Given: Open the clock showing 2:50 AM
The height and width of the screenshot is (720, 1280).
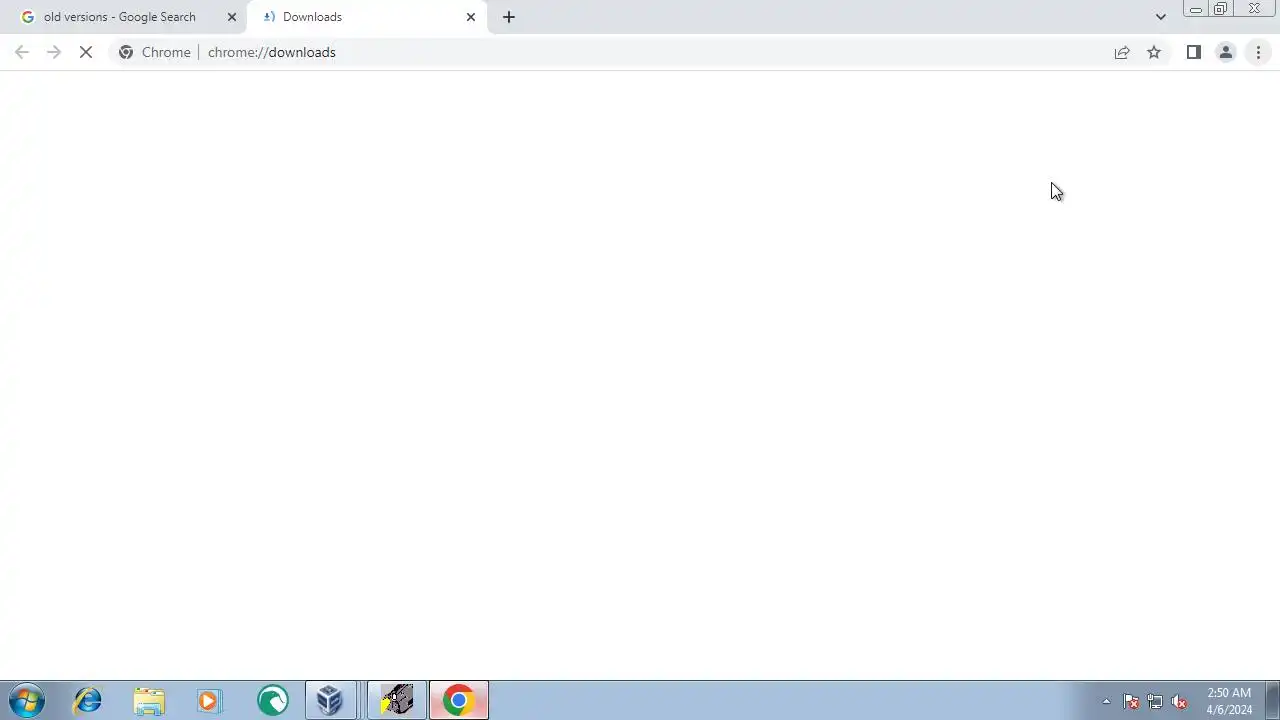Looking at the screenshot, I should coord(1229,701).
